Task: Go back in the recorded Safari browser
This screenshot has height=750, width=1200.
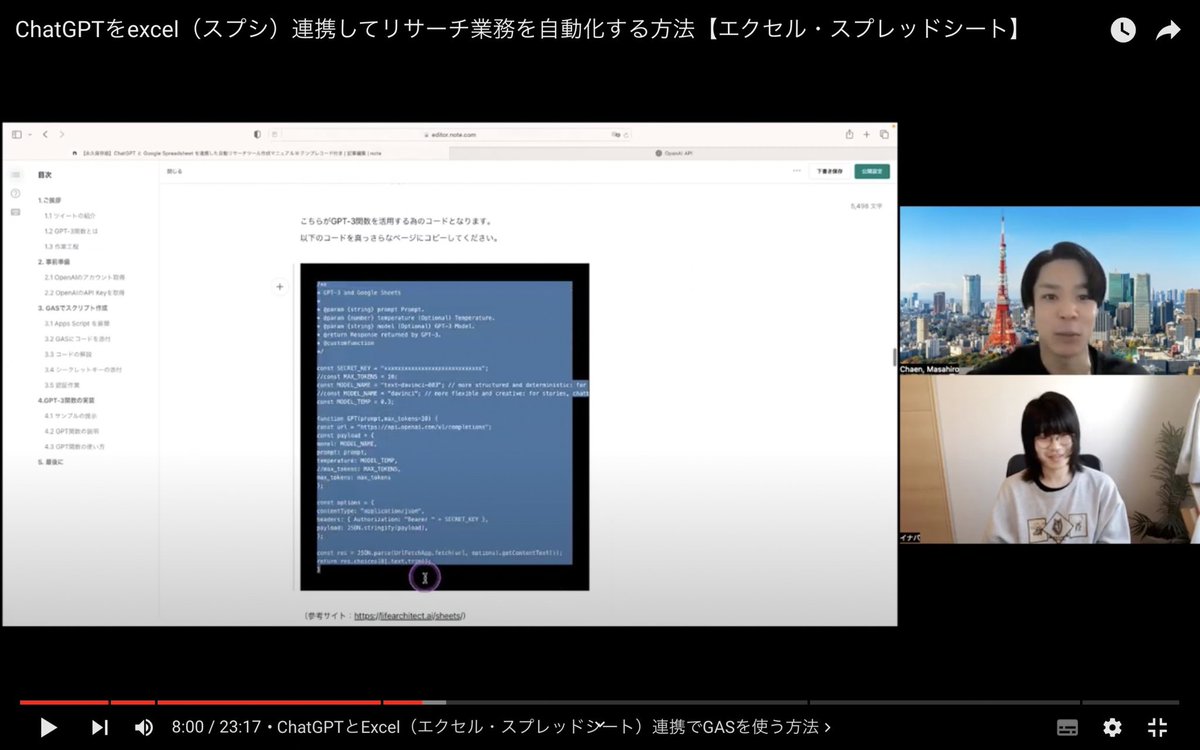Action: pyautogui.click(x=45, y=133)
